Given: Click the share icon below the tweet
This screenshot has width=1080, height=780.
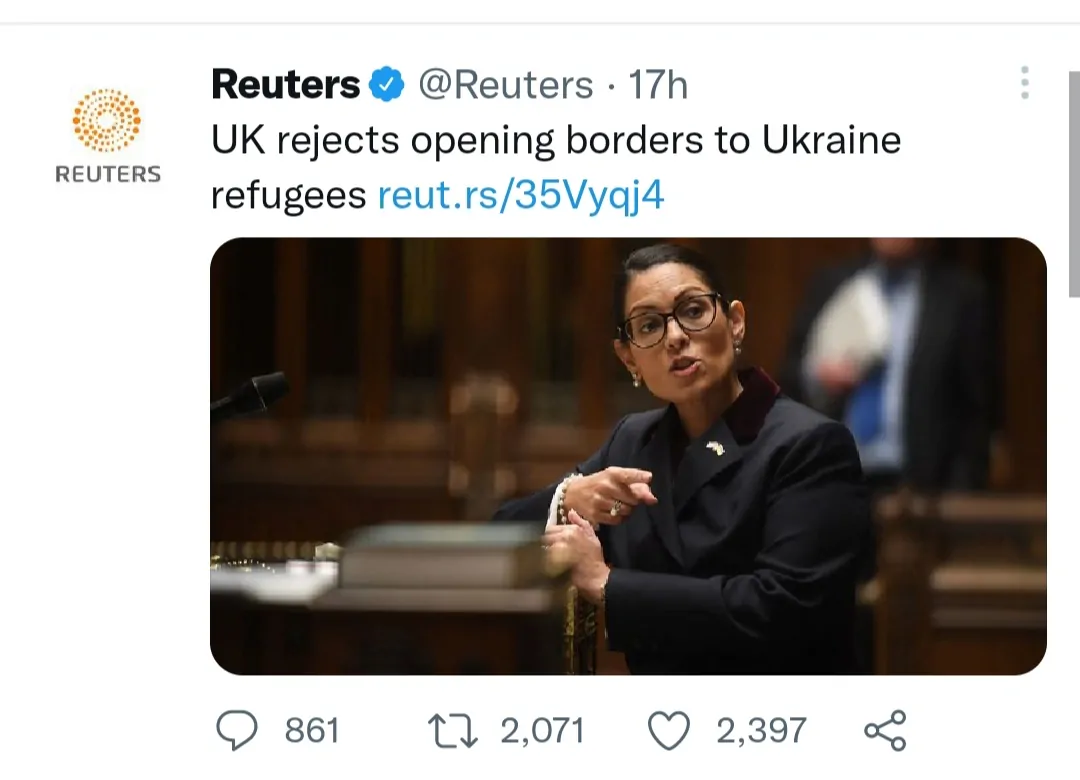Looking at the screenshot, I should pos(884,731).
